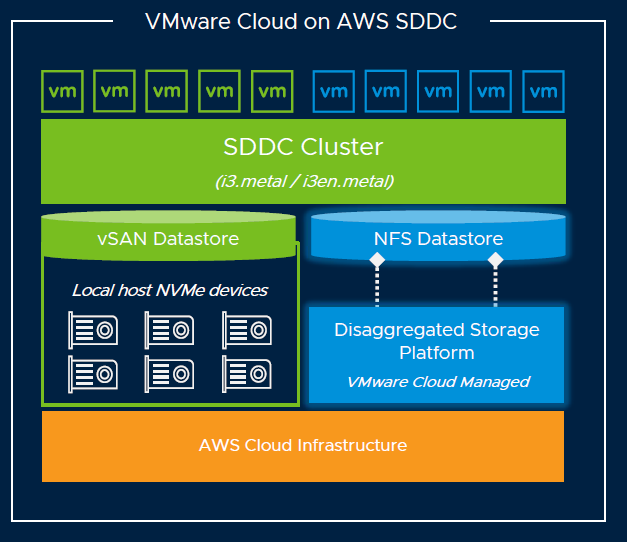Image resolution: width=627 pixels, height=542 pixels.
Task: Select the top-left NVMe device icon
Action: [x=93, y=330]
